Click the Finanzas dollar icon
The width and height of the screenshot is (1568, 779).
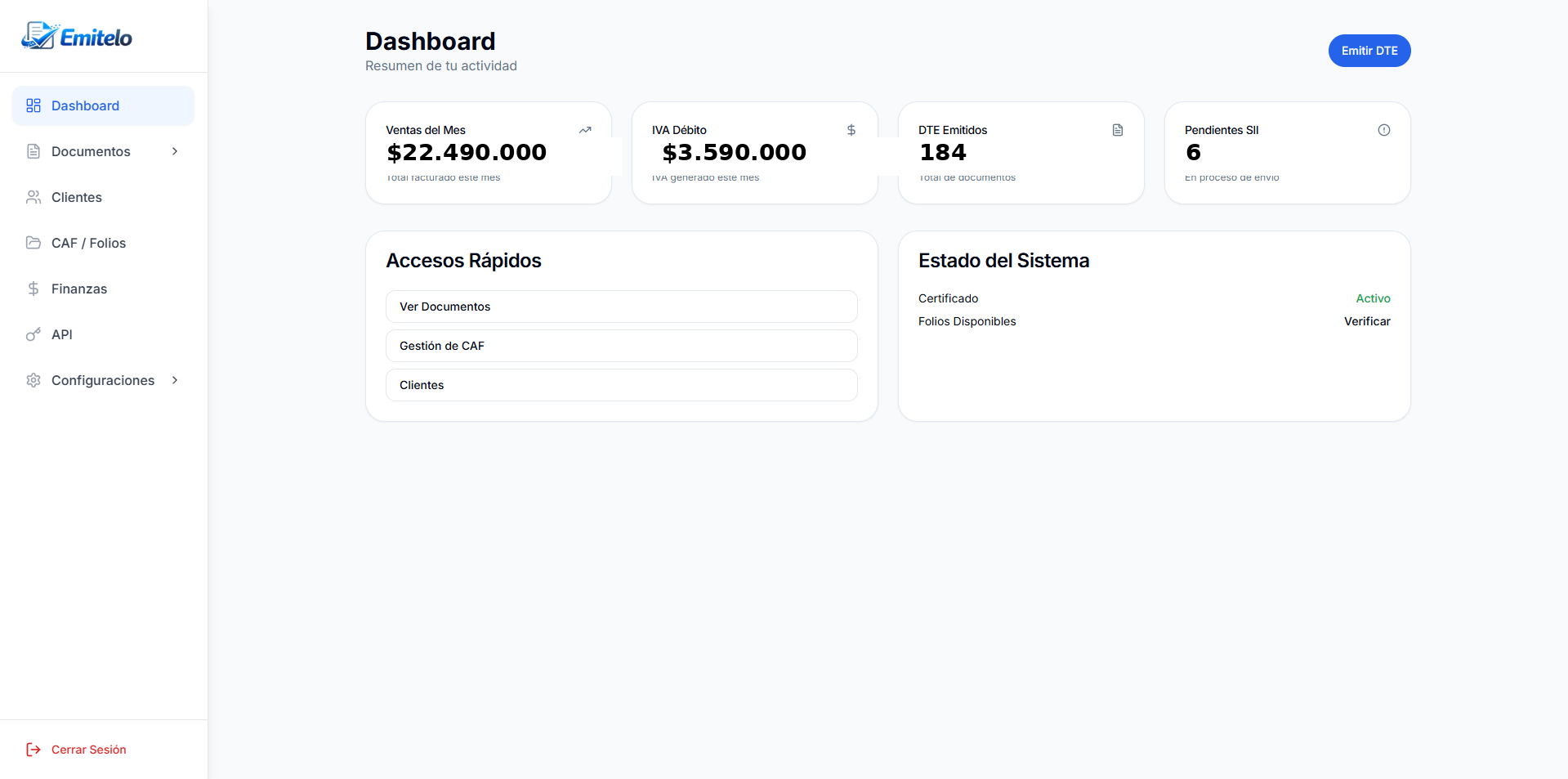33,289
